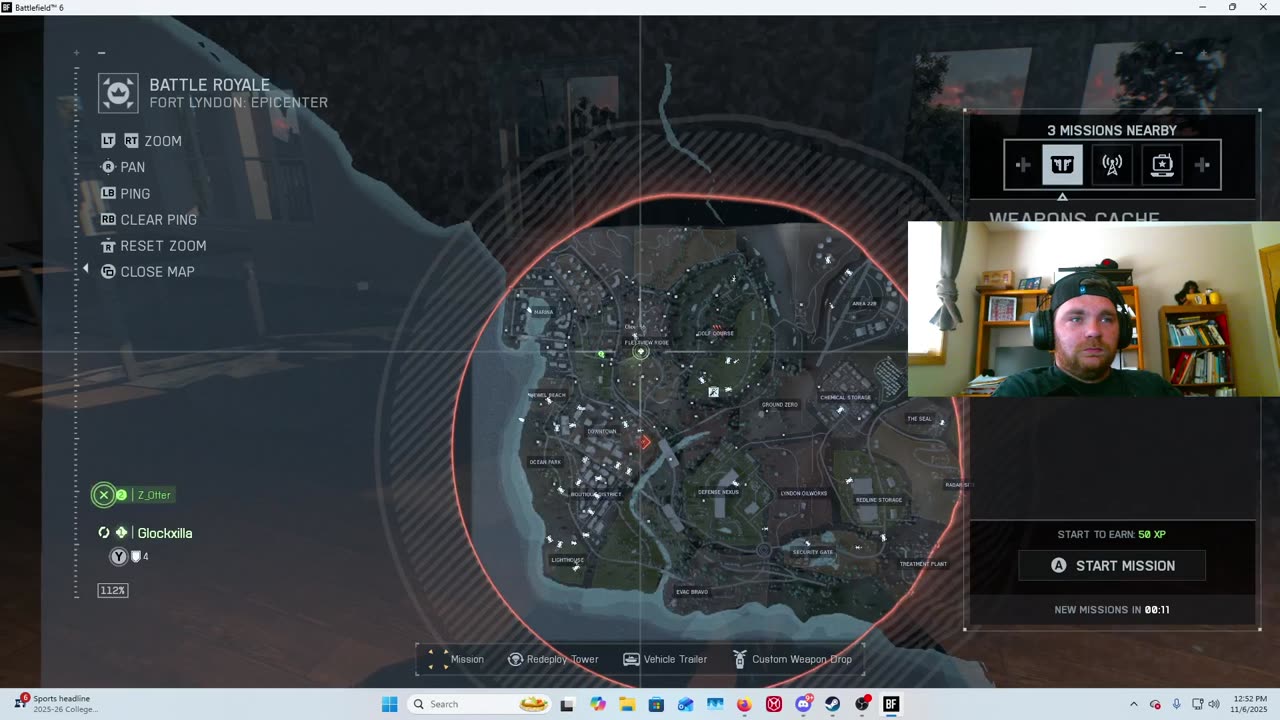This screenshot has height=720, width=1280.
Task: Click the Redeploy Tower legend icon
Action: pyautogui.click(x=516, y=659)
